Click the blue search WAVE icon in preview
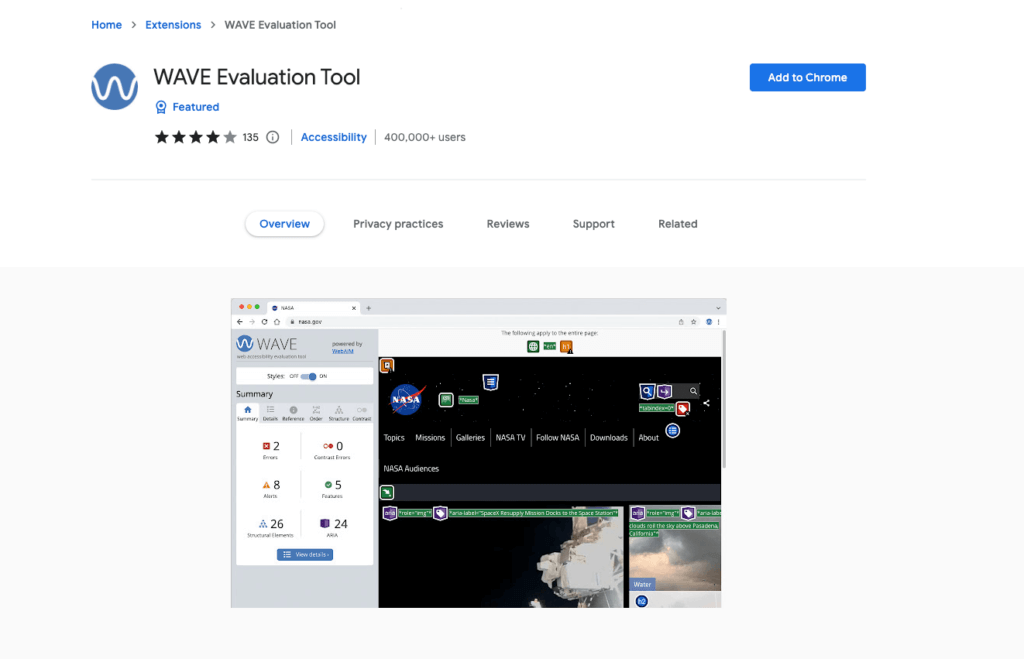Screen dimensions: 1024x659 point(647,391)
